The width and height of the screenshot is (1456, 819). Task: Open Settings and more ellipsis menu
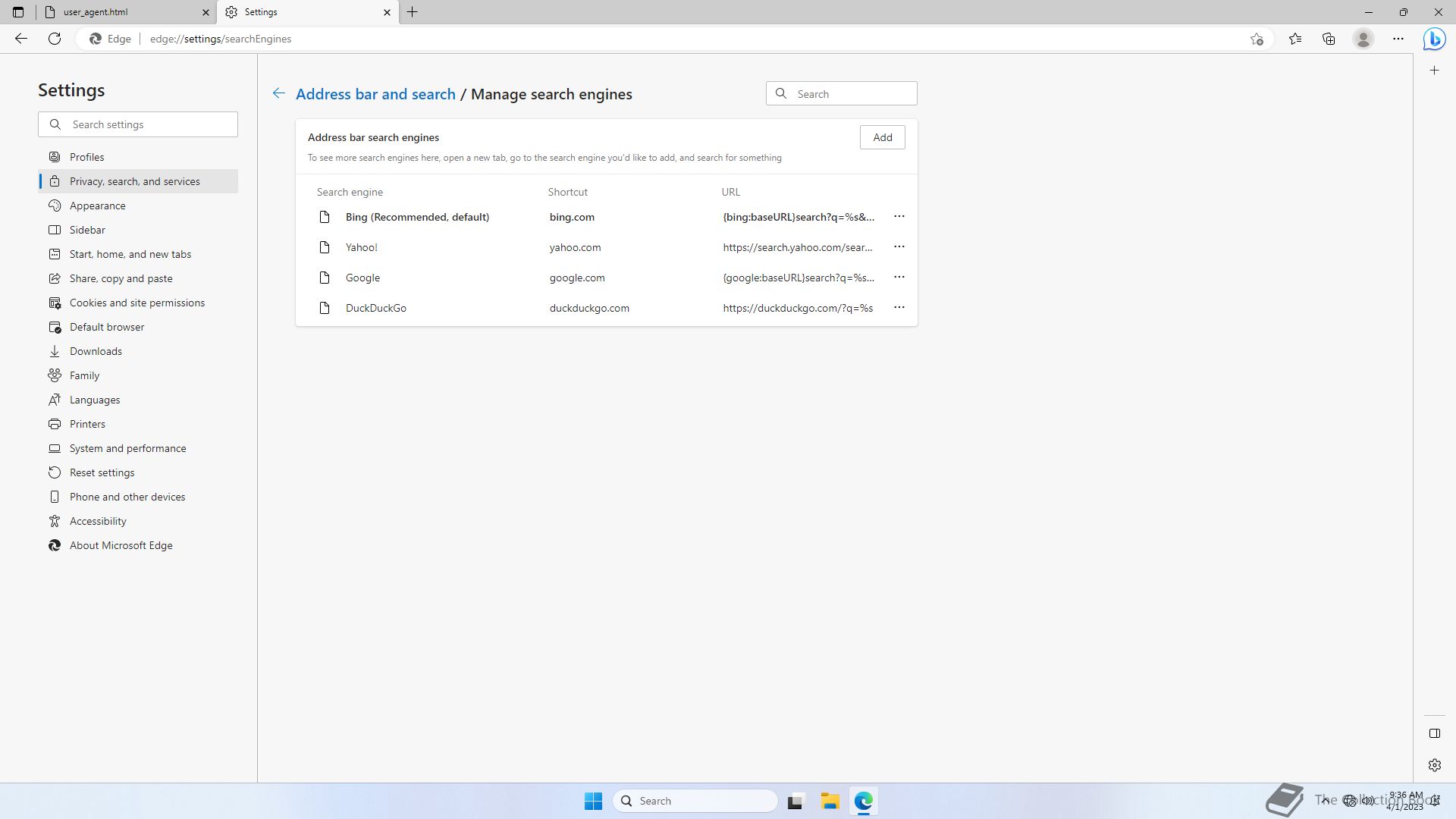(x=1398, y=39)
